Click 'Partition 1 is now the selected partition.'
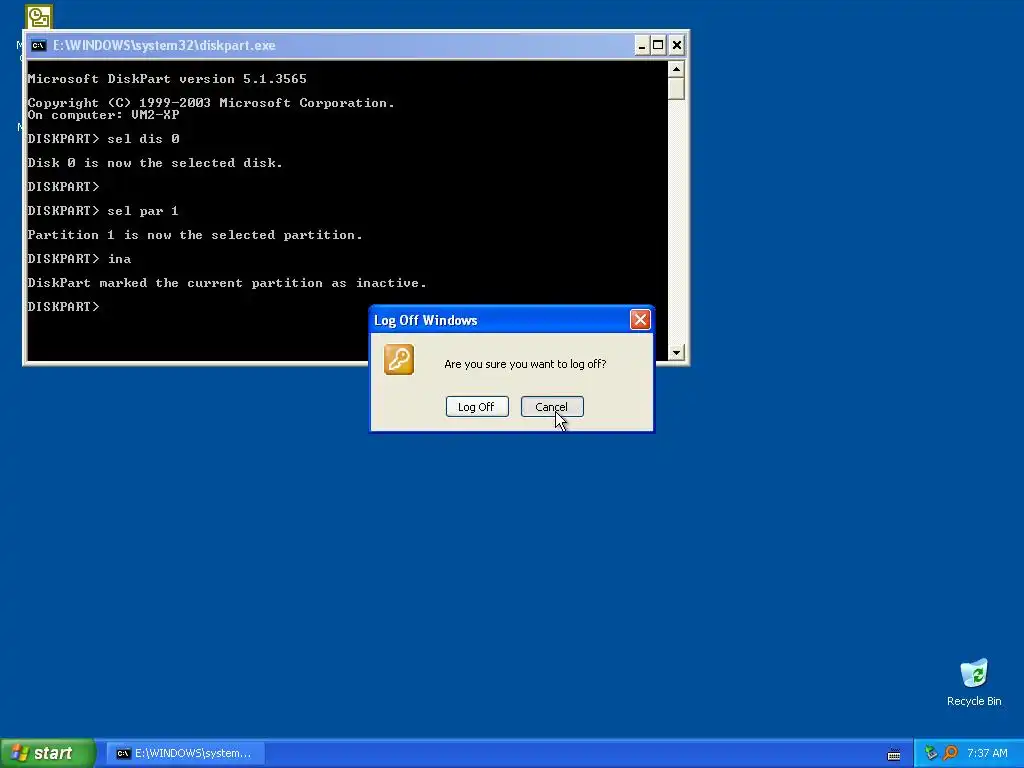Screen dimensions: 1024x768 coord(195,234)
